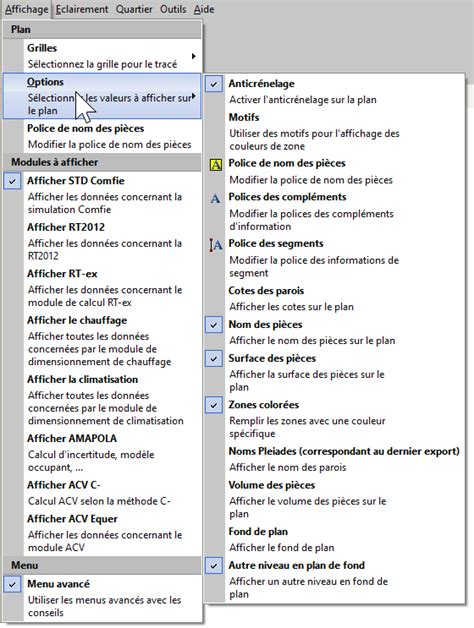This screenshot has height=628, width=474.
Task: Enable Afficher AMAPOLA module
Action: (x=102, y=453)
